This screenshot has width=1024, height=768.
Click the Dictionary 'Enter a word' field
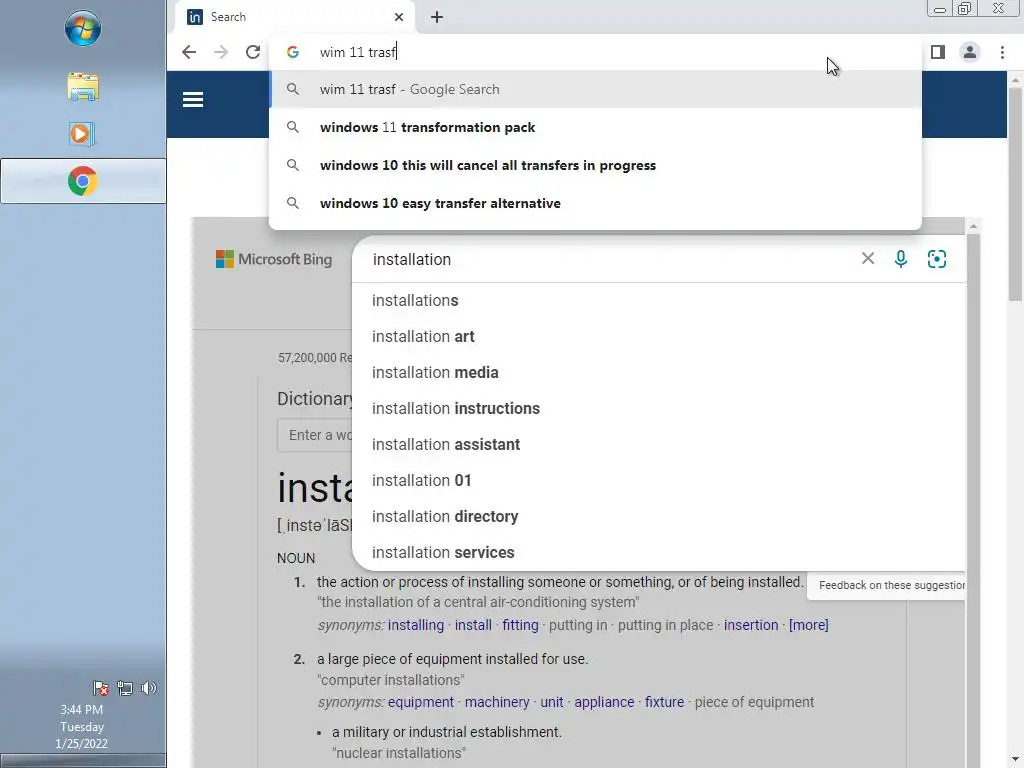(315, 435)
